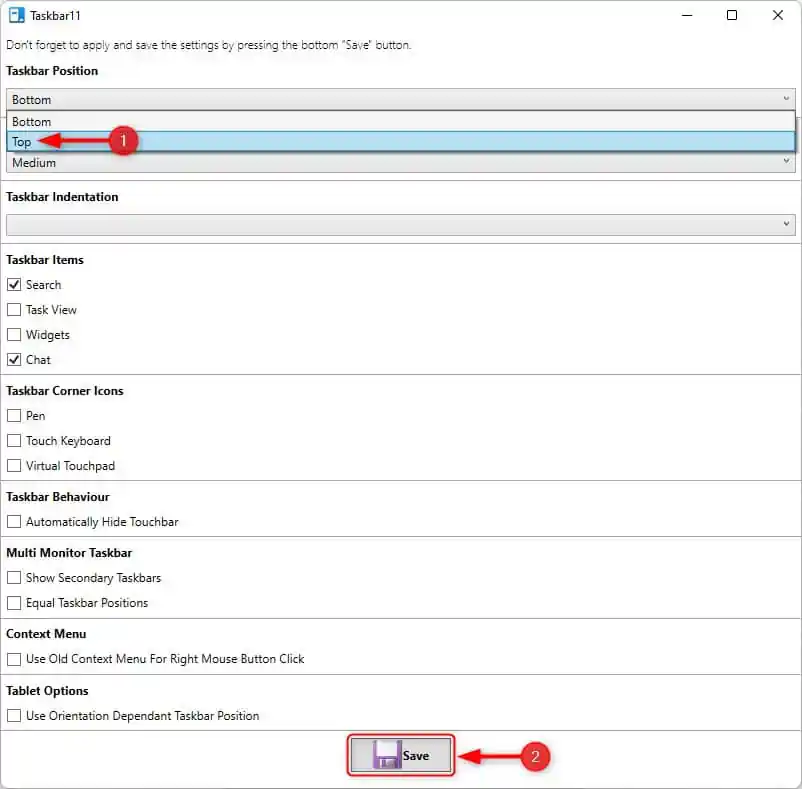Click the Tablet Options heading
The image size is (802, 789).
click(47, 690)
